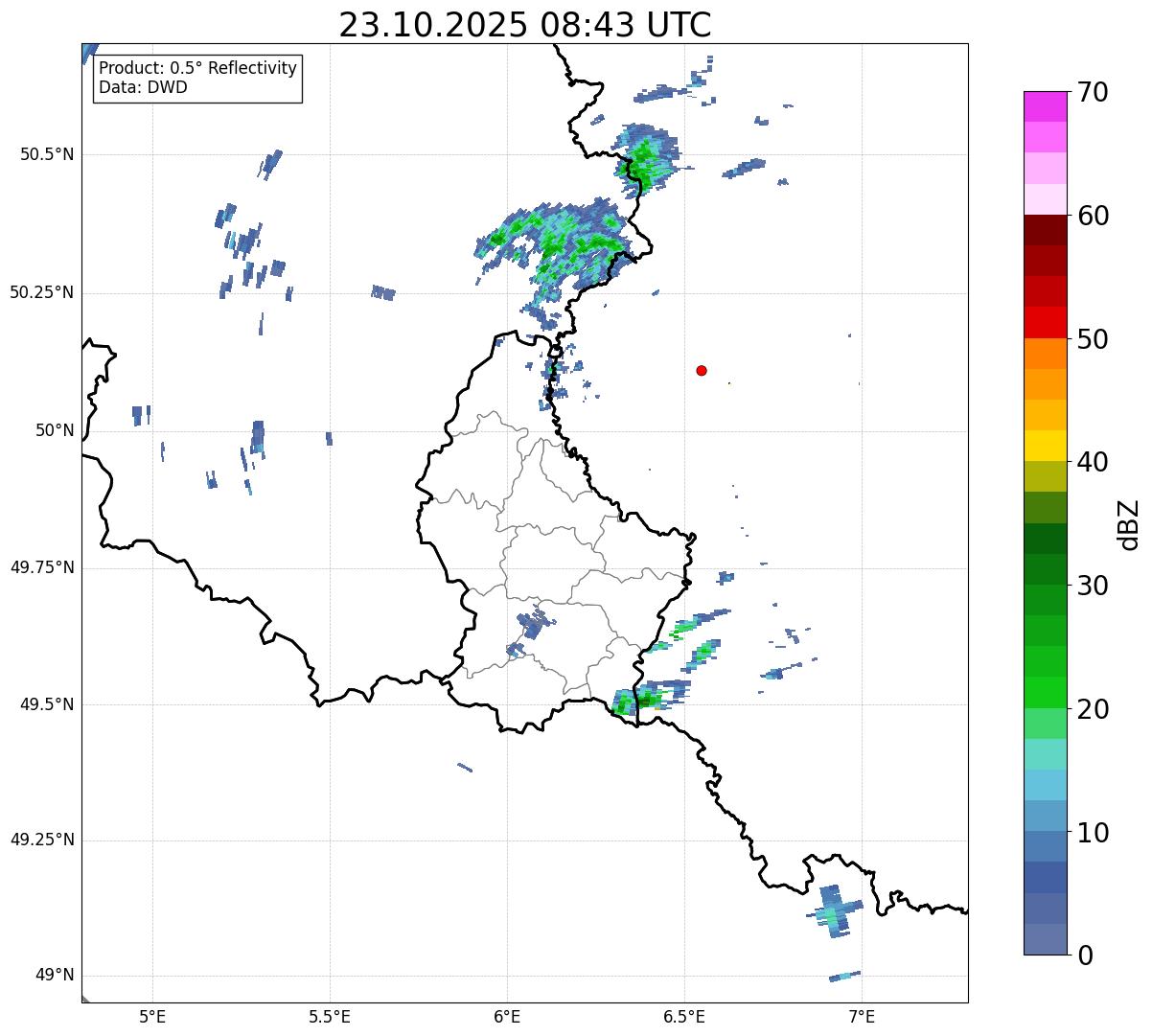Click longitude label 6°E
The width and height of the screenshot is (1152, 1036).
click(507, 1017)
